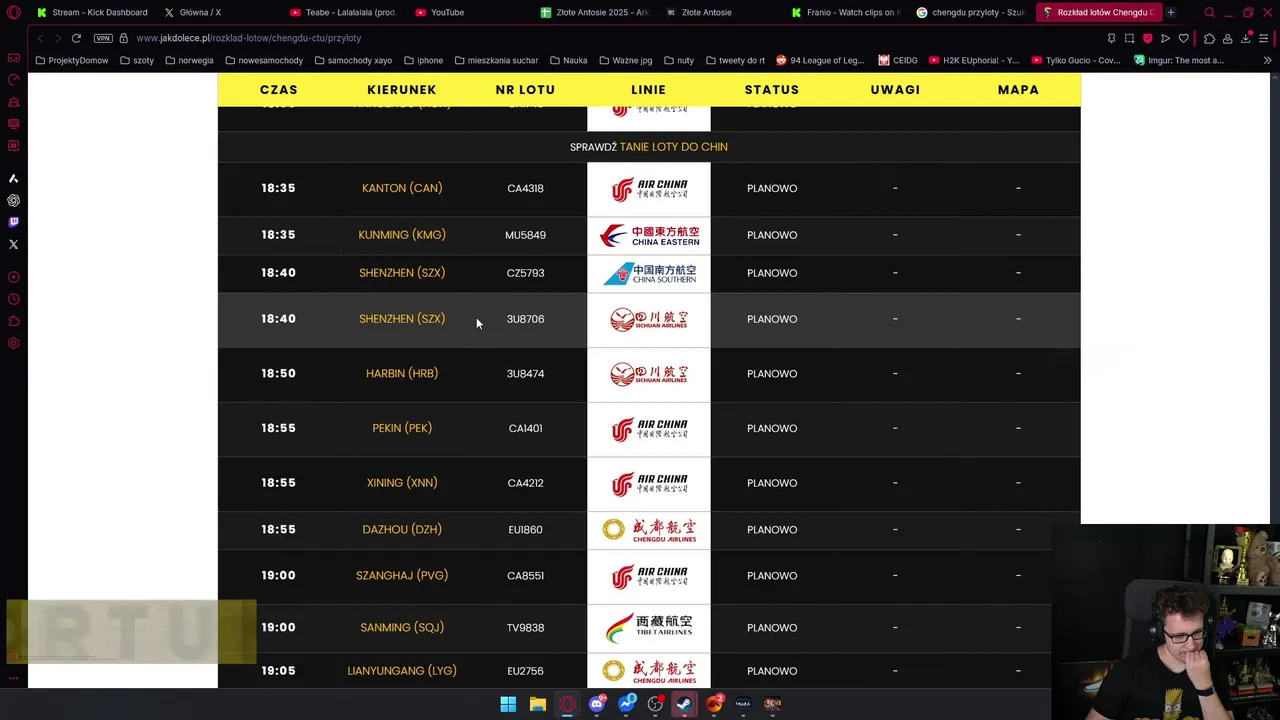The image size is (1280, 720).
Task: Open toolbar Extensions cube icon
Action: click(x=1209, y=38)
